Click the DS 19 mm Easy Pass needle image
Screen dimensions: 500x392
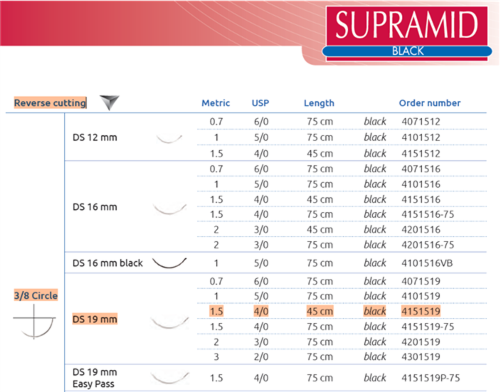[169, 378]
